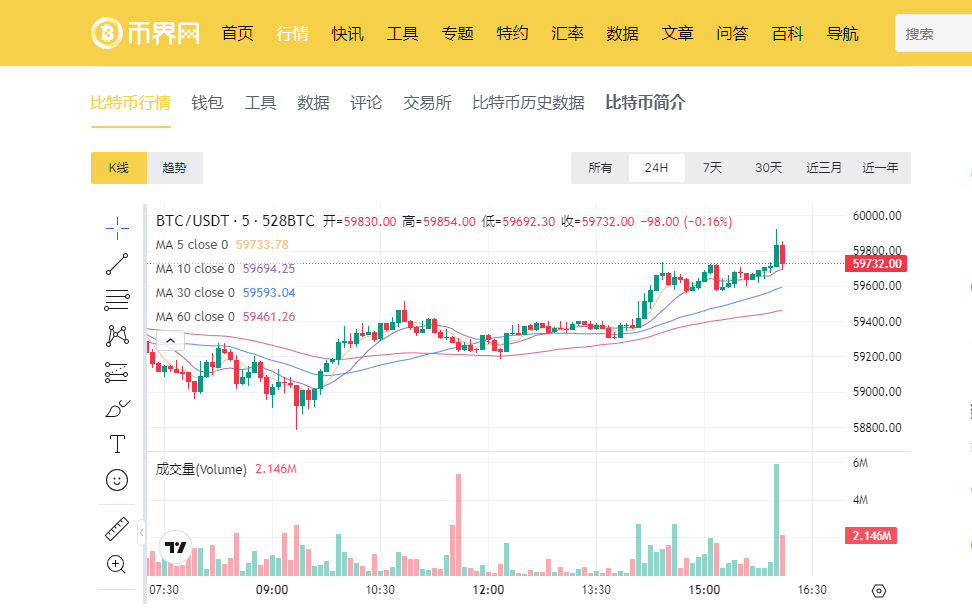
Task: Click the TradingView logo on chart
Action: coord(175,548)
